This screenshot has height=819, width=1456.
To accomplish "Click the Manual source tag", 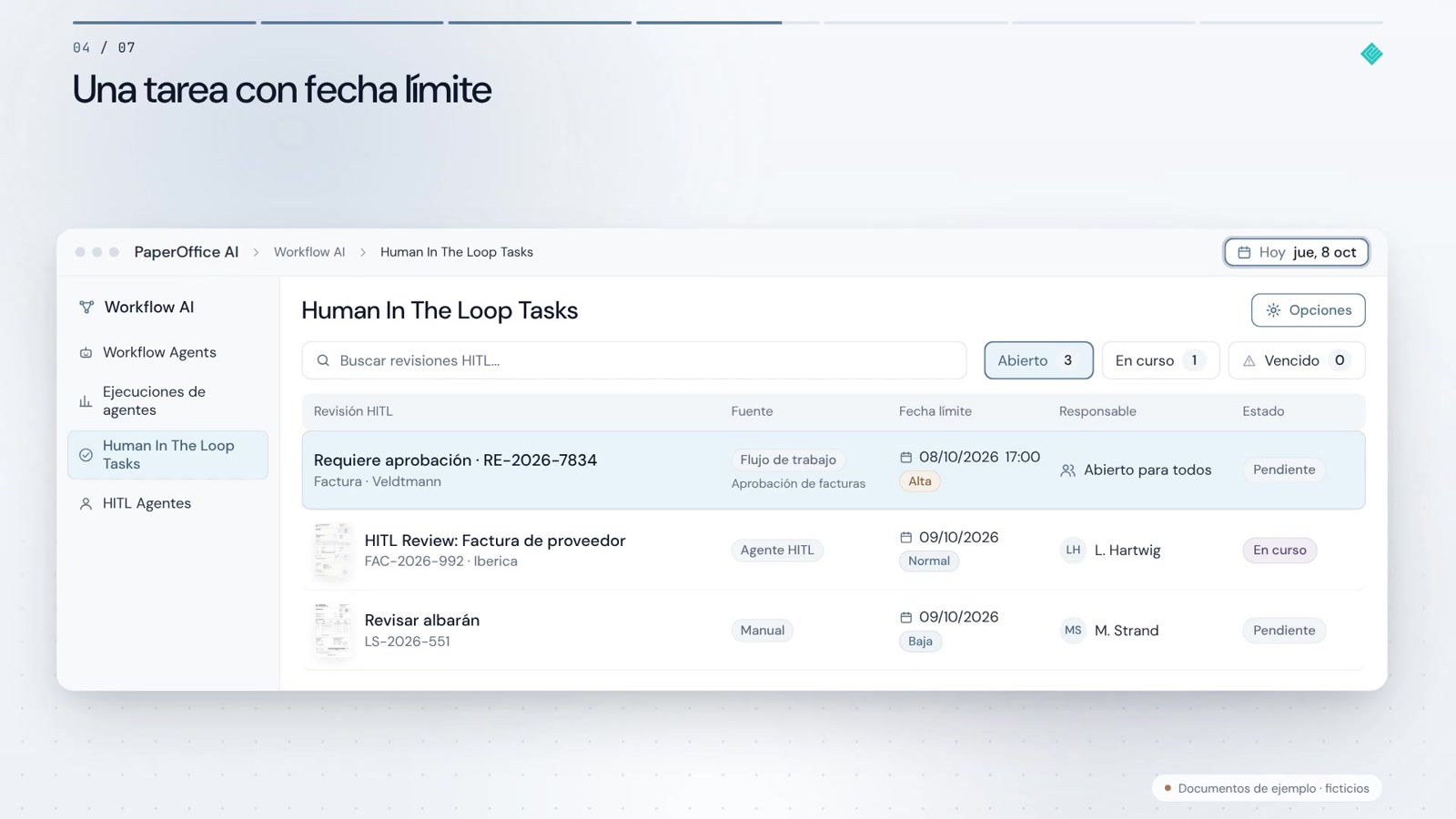I will pos(763,631).
